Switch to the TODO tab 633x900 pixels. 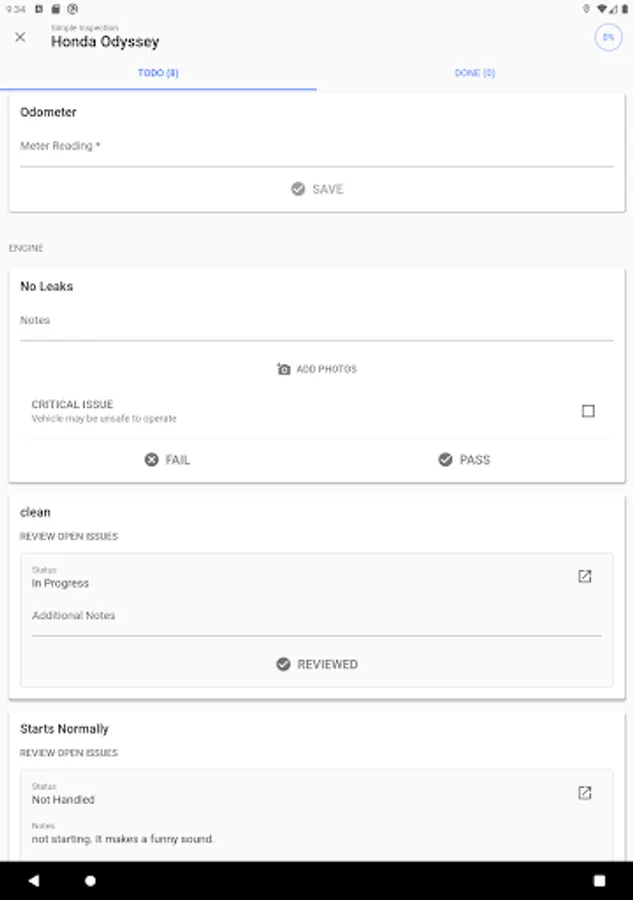point(158,73)
